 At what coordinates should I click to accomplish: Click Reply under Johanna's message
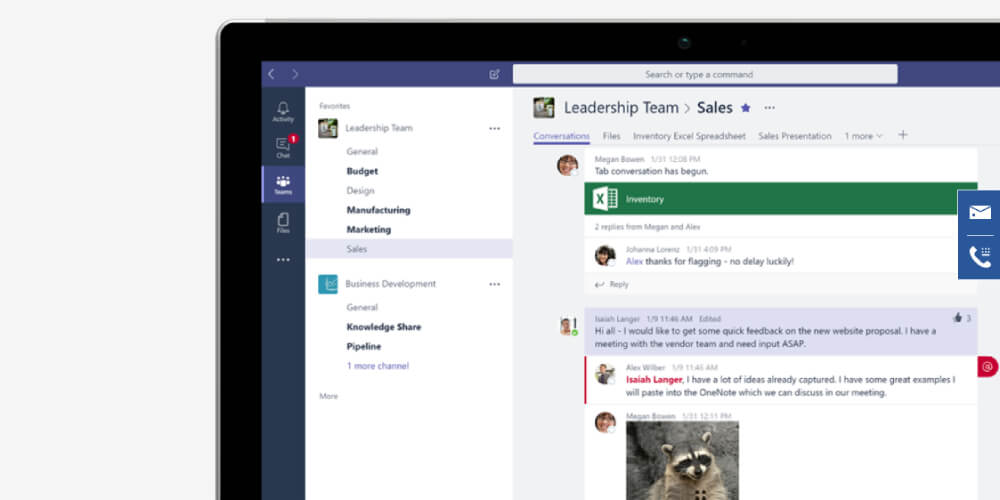tap(612, 284)
